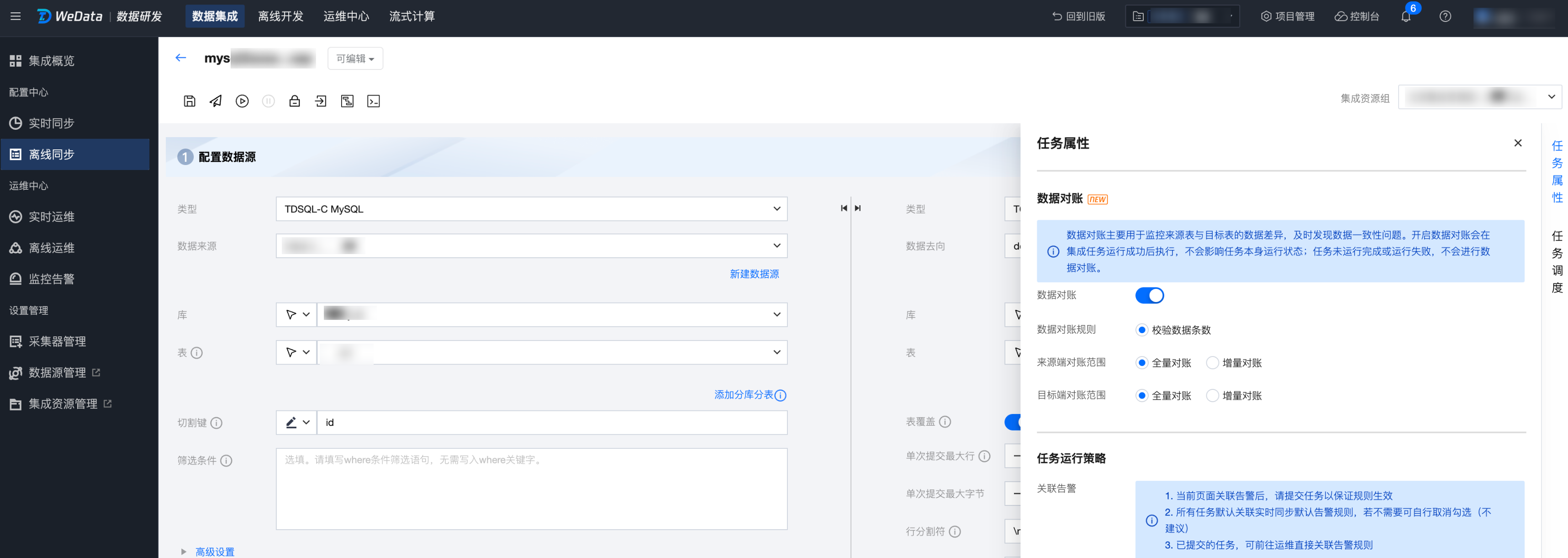Click the 筛选条件 where-condition text area

[531, 489]
